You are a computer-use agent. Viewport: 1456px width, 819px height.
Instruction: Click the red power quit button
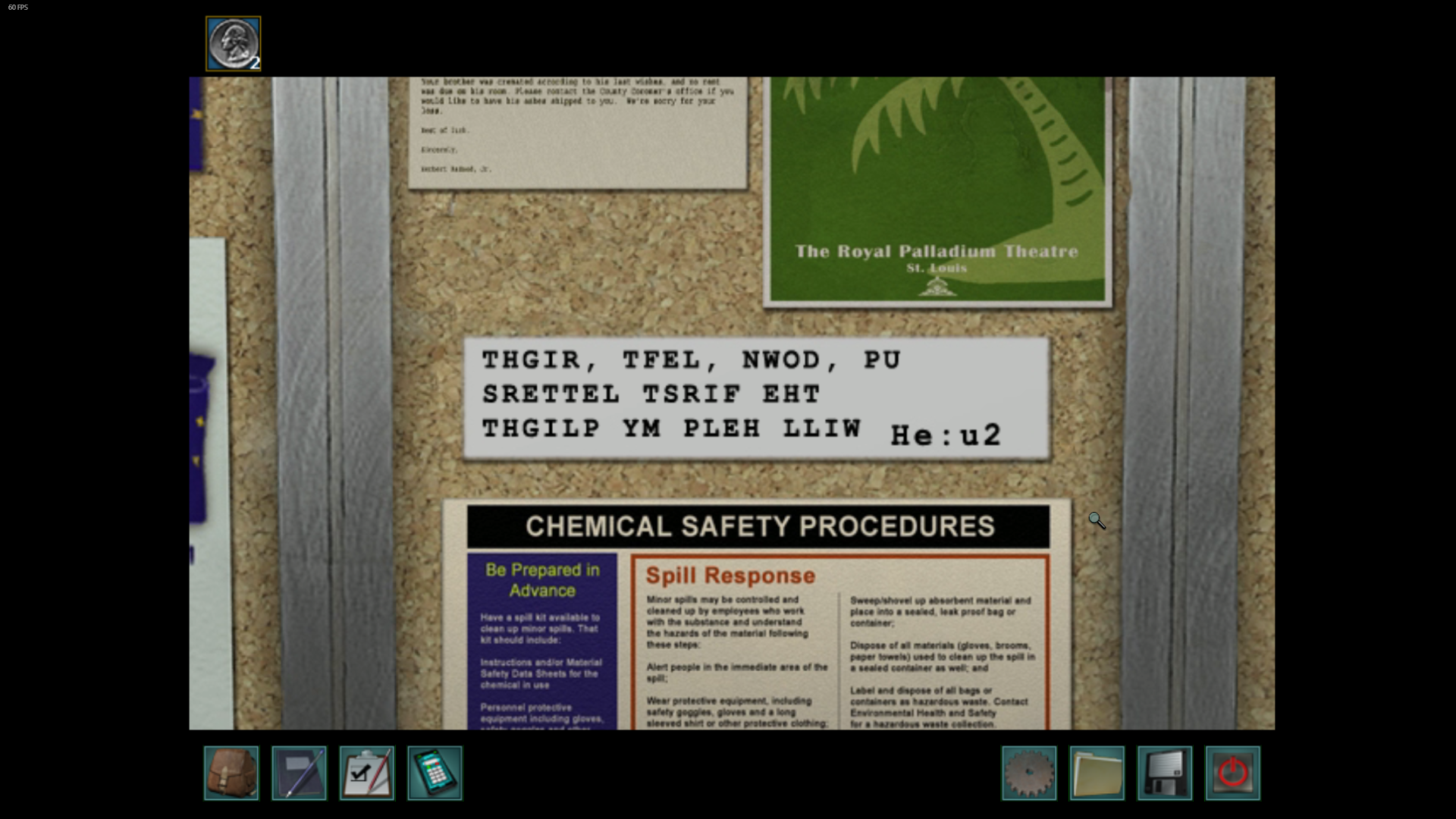pyautogui.click(x=1232, y=773)
